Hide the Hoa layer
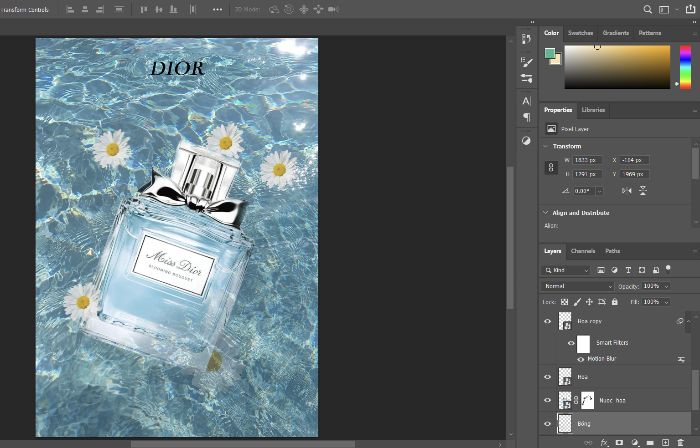 click(x=547, y=377)
